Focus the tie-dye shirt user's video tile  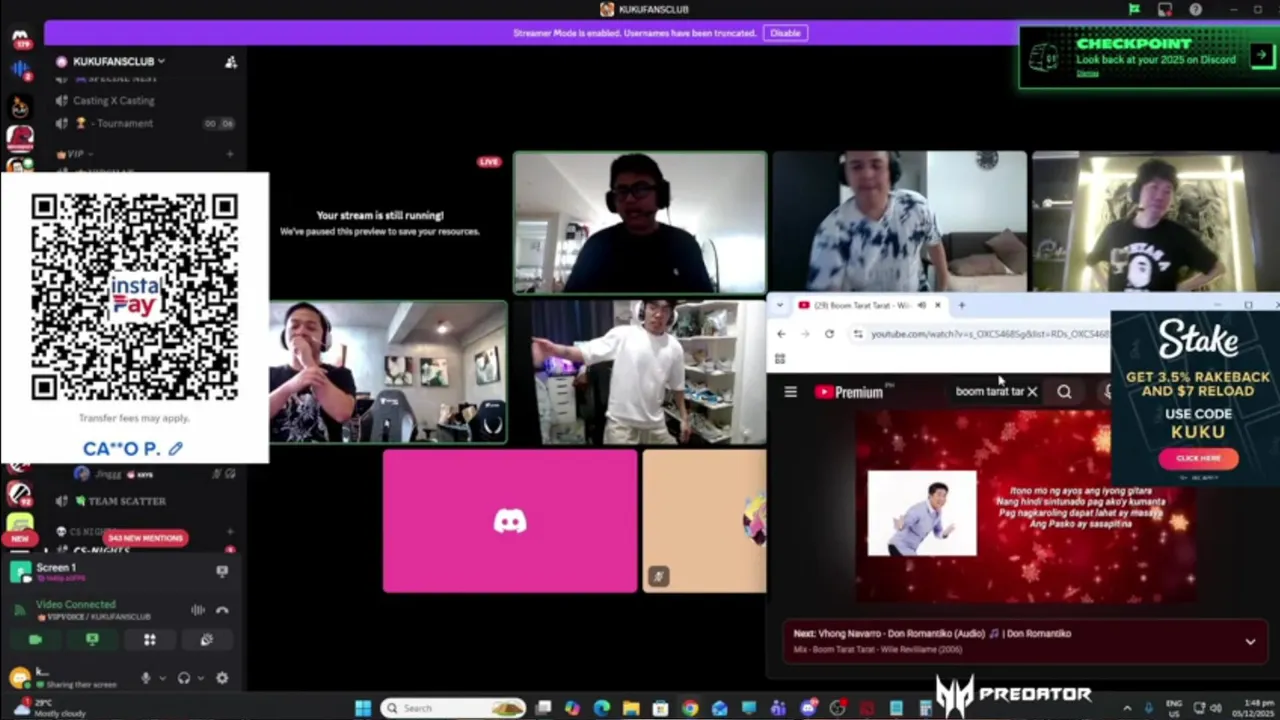click(899, 222)
